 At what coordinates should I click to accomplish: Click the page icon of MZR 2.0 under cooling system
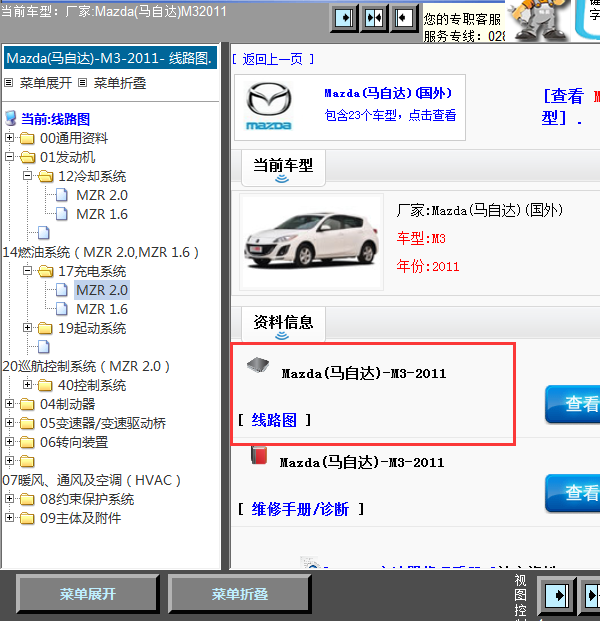(x=62, y=195)
